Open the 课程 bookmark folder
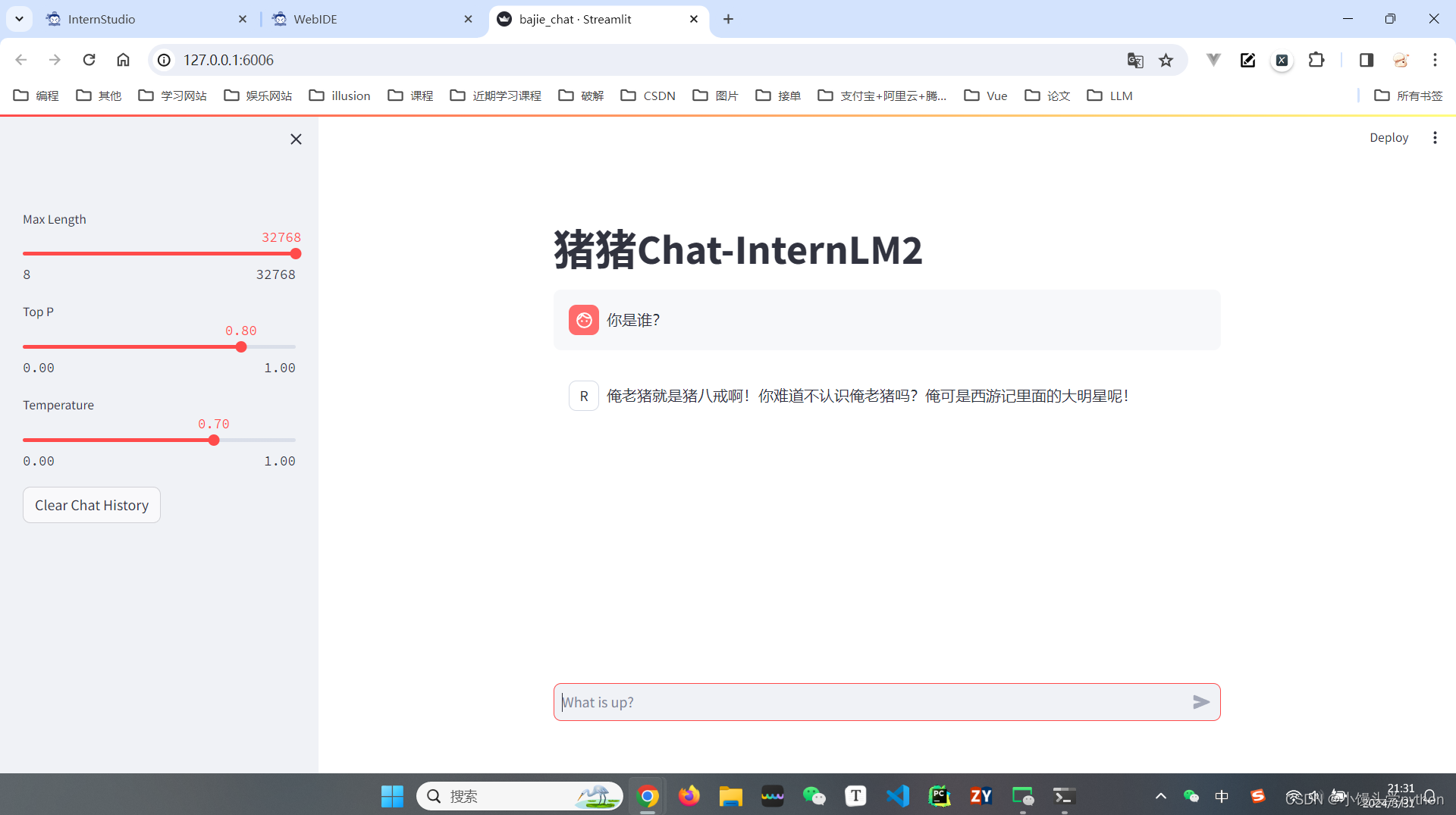The image size is (1456, 815). [x=410, y=96]
